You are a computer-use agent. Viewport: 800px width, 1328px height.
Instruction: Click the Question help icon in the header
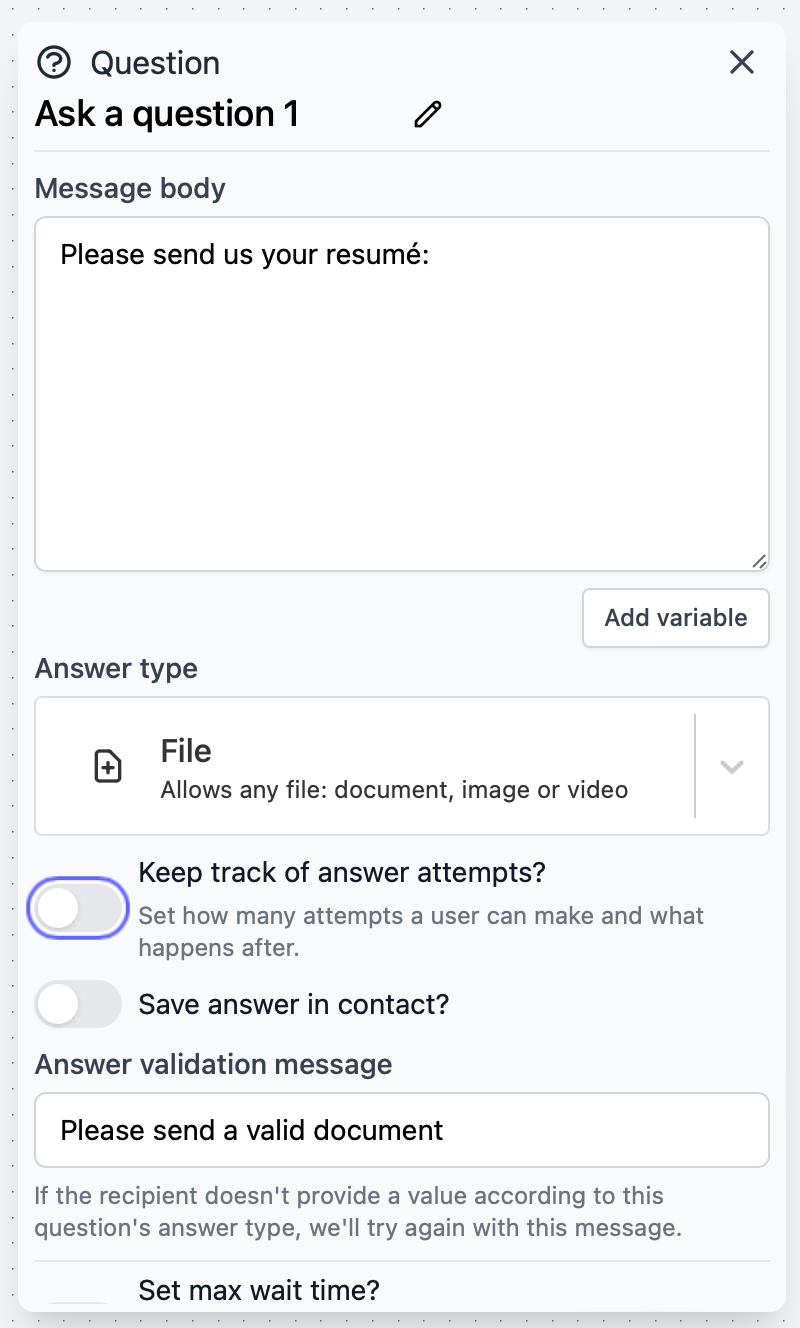(55, 62)
